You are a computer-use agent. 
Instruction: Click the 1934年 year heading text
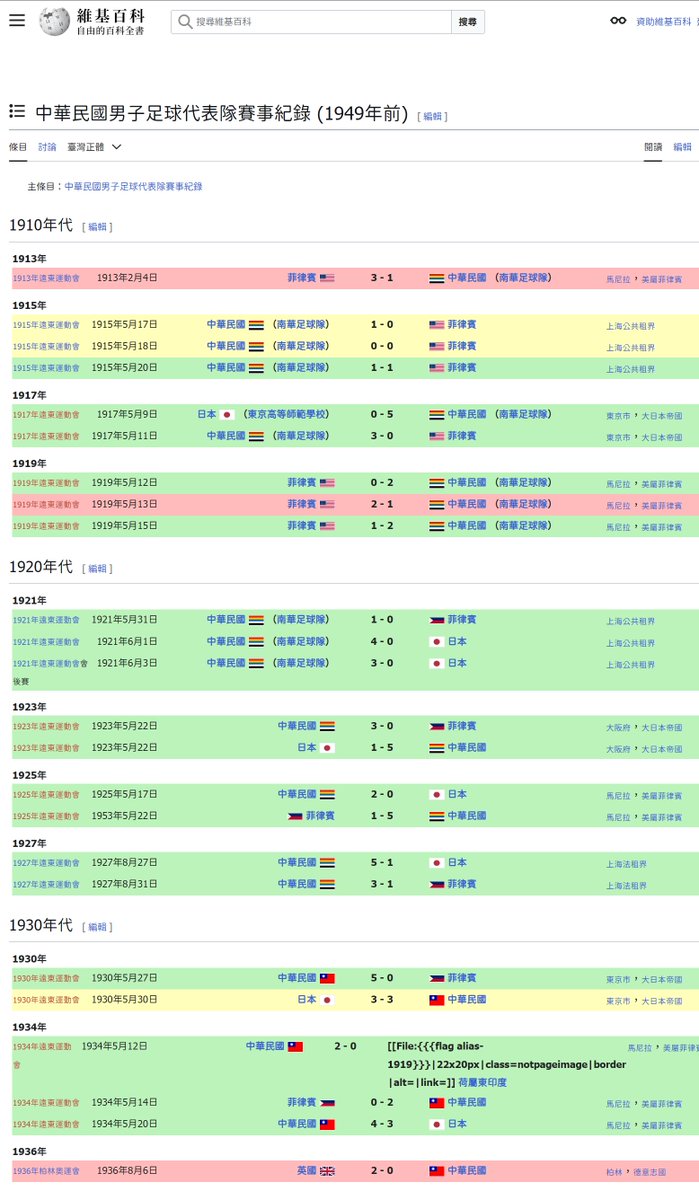[29, 1027]
